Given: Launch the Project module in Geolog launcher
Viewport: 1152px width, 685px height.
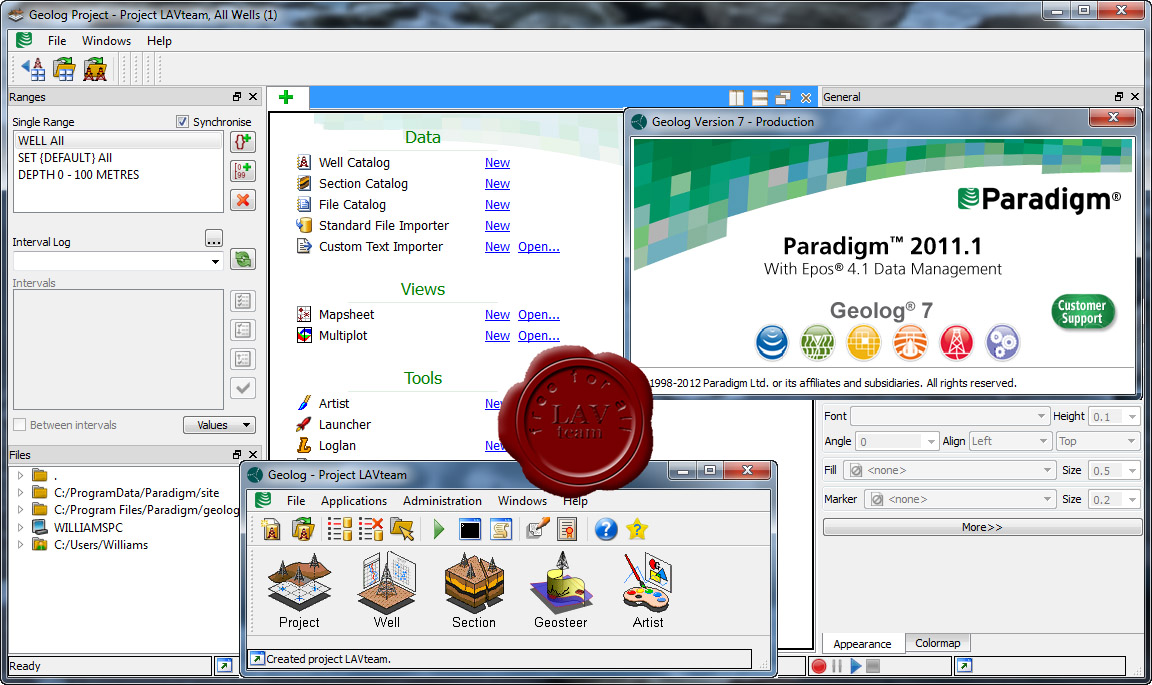Looking at the screenshot, I should pyautogui.click(x=299, y=591).
